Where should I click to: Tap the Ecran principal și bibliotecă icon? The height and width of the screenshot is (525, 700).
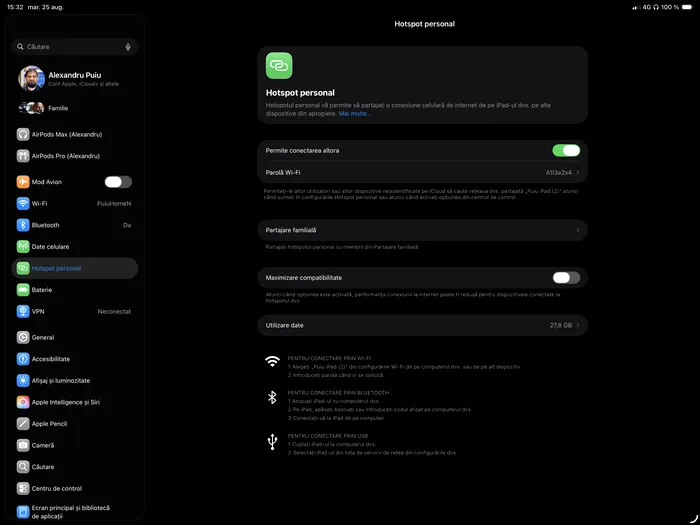point(23,512)
